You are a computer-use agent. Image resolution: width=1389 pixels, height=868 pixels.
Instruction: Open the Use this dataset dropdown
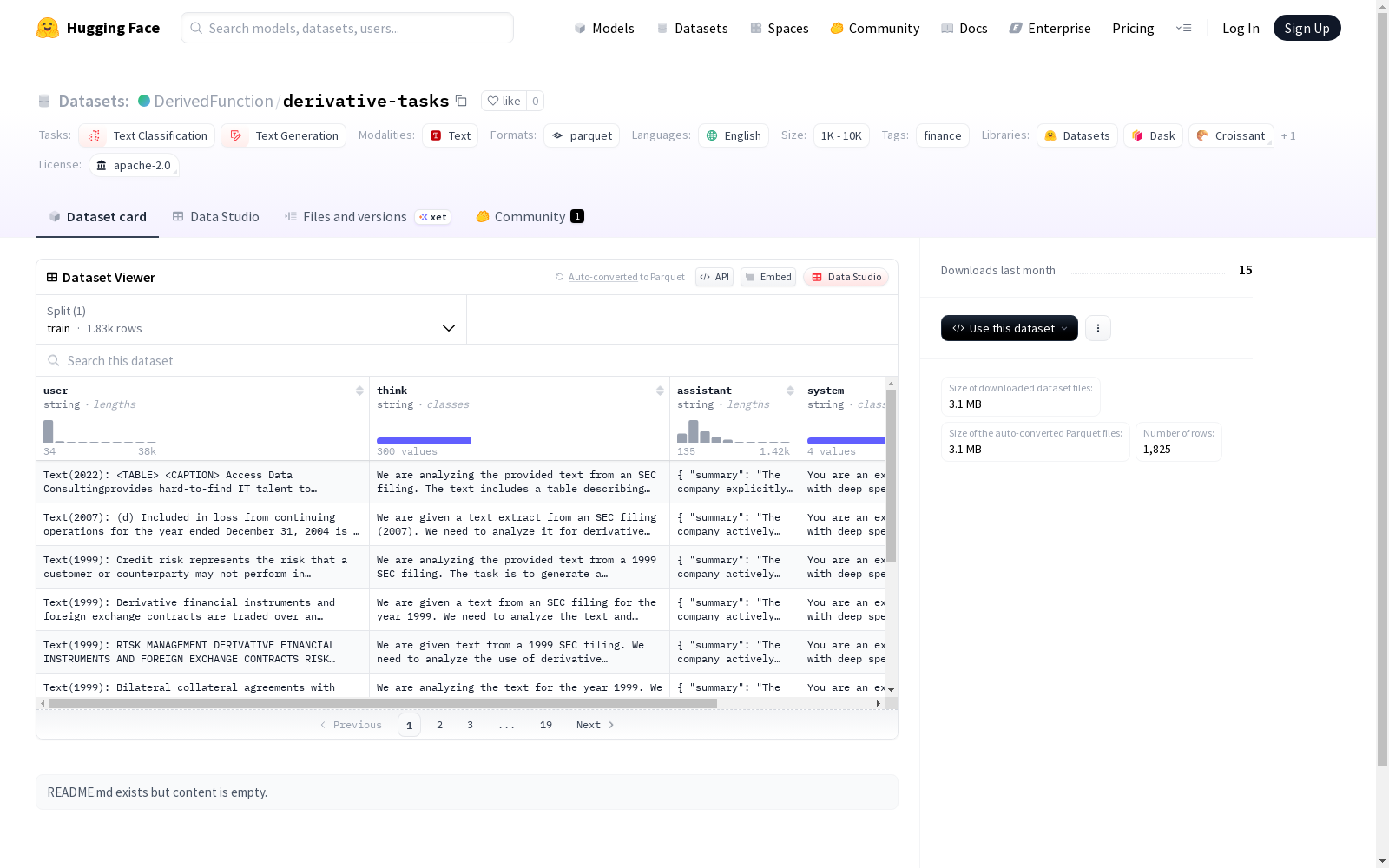coord(1010,328)
